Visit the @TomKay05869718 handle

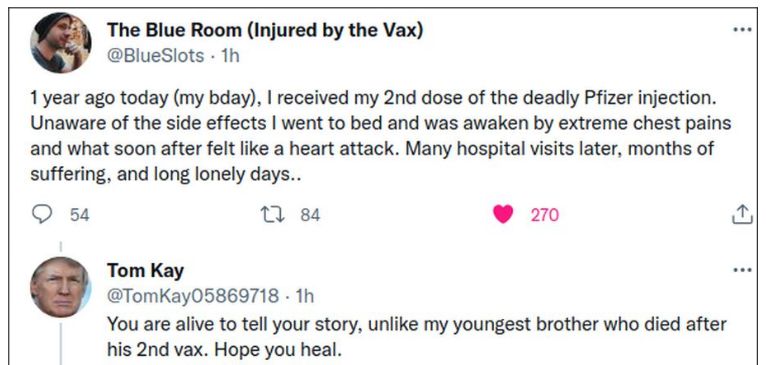pos(193,296)
